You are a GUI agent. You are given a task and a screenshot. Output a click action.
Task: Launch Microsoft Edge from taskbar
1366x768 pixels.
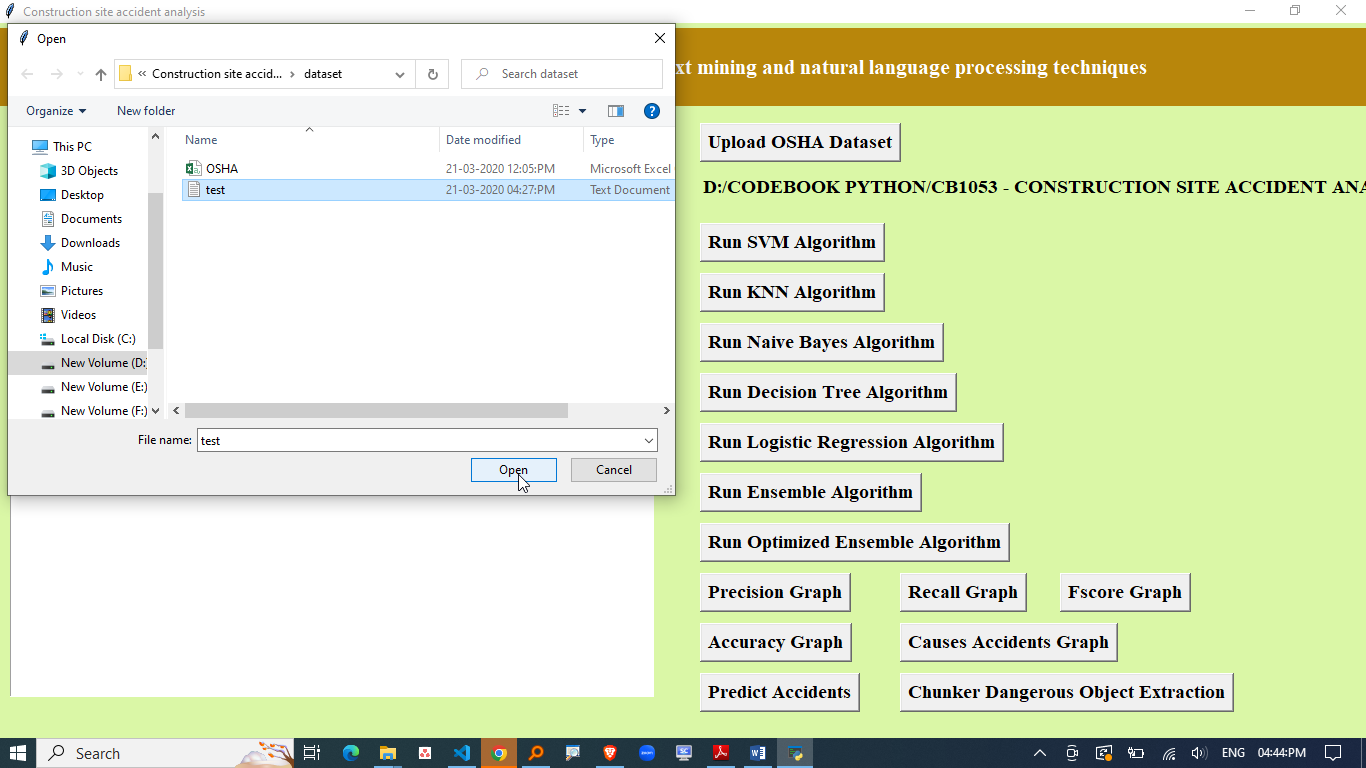click(x=351, y=753)
